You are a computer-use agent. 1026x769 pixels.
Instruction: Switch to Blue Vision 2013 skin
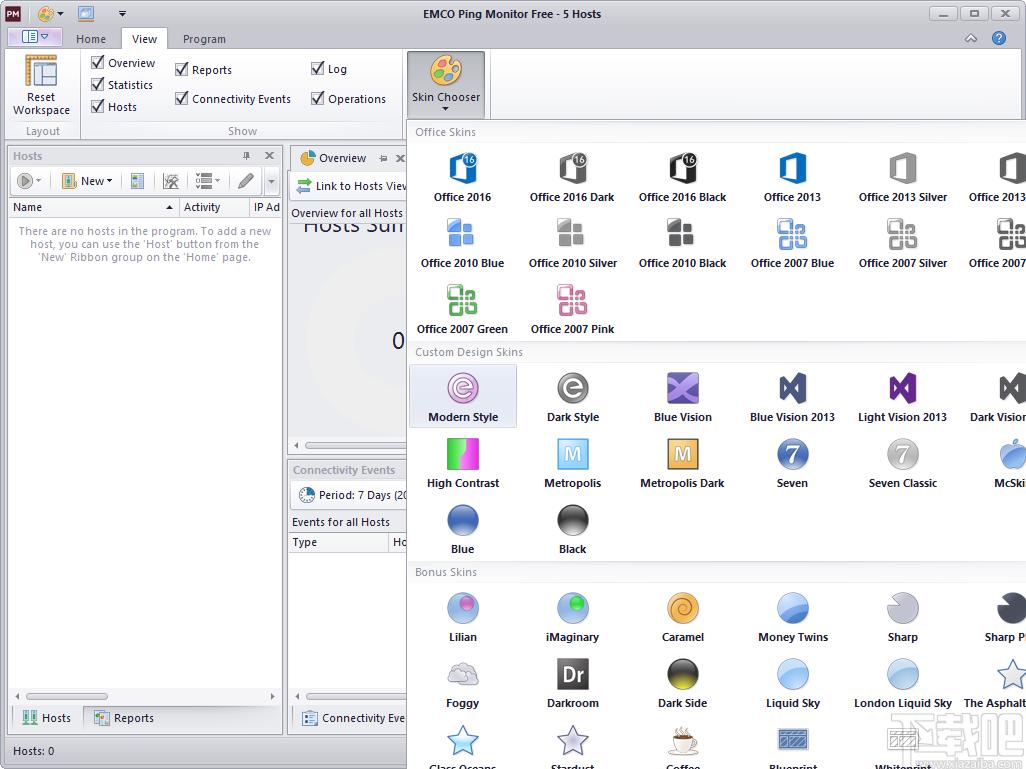792,397
